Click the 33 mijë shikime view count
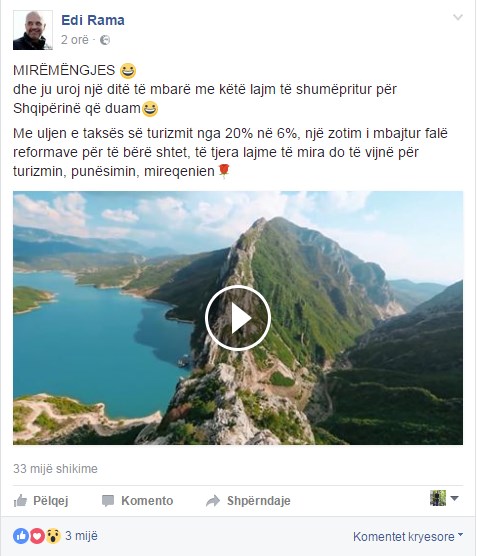 click(x=55, y=469)
